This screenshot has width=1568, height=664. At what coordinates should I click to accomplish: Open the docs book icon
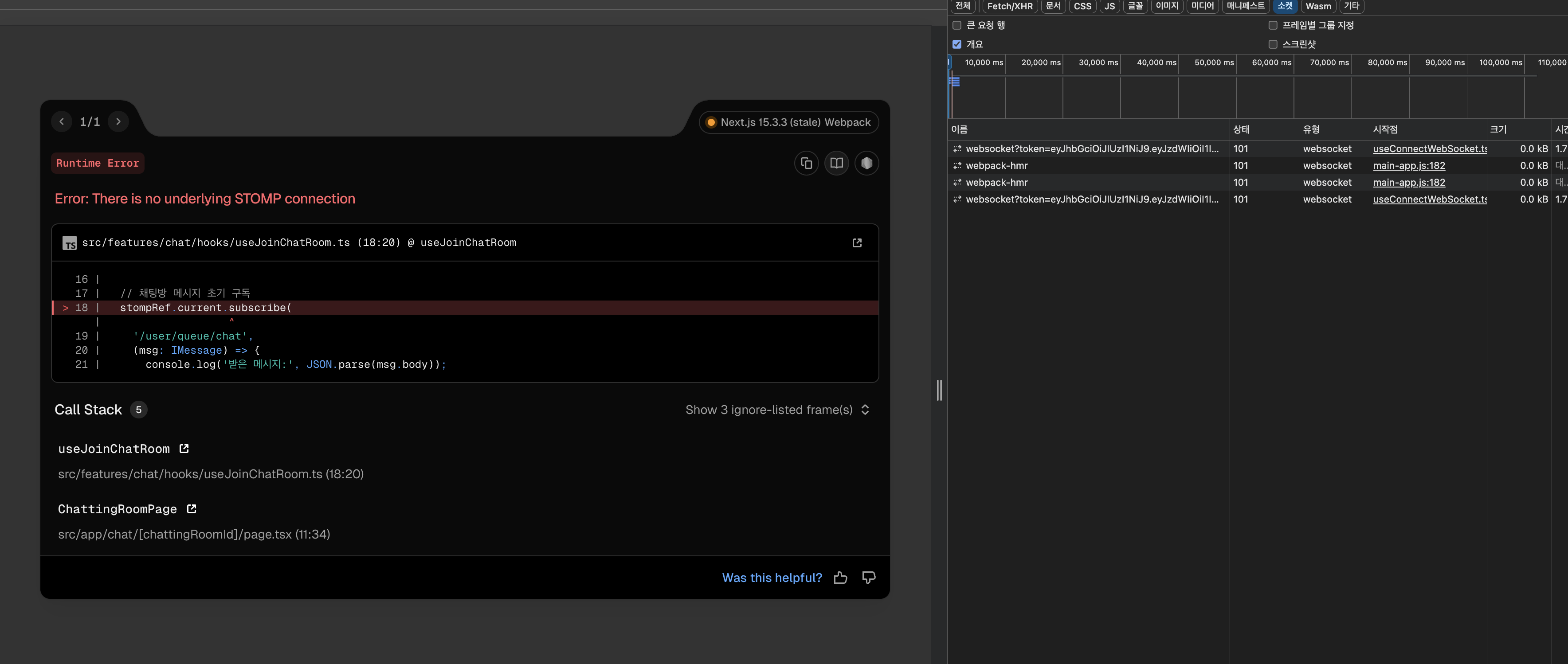836,163
